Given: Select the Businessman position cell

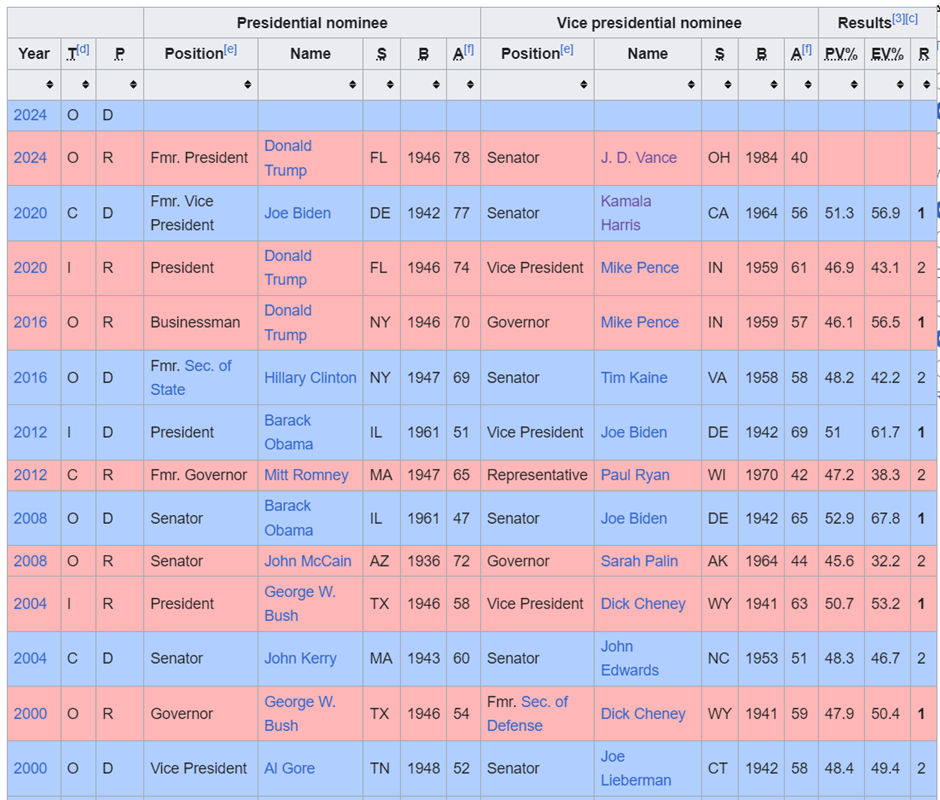Looking at the screenshot, I should tap(201, 323).
